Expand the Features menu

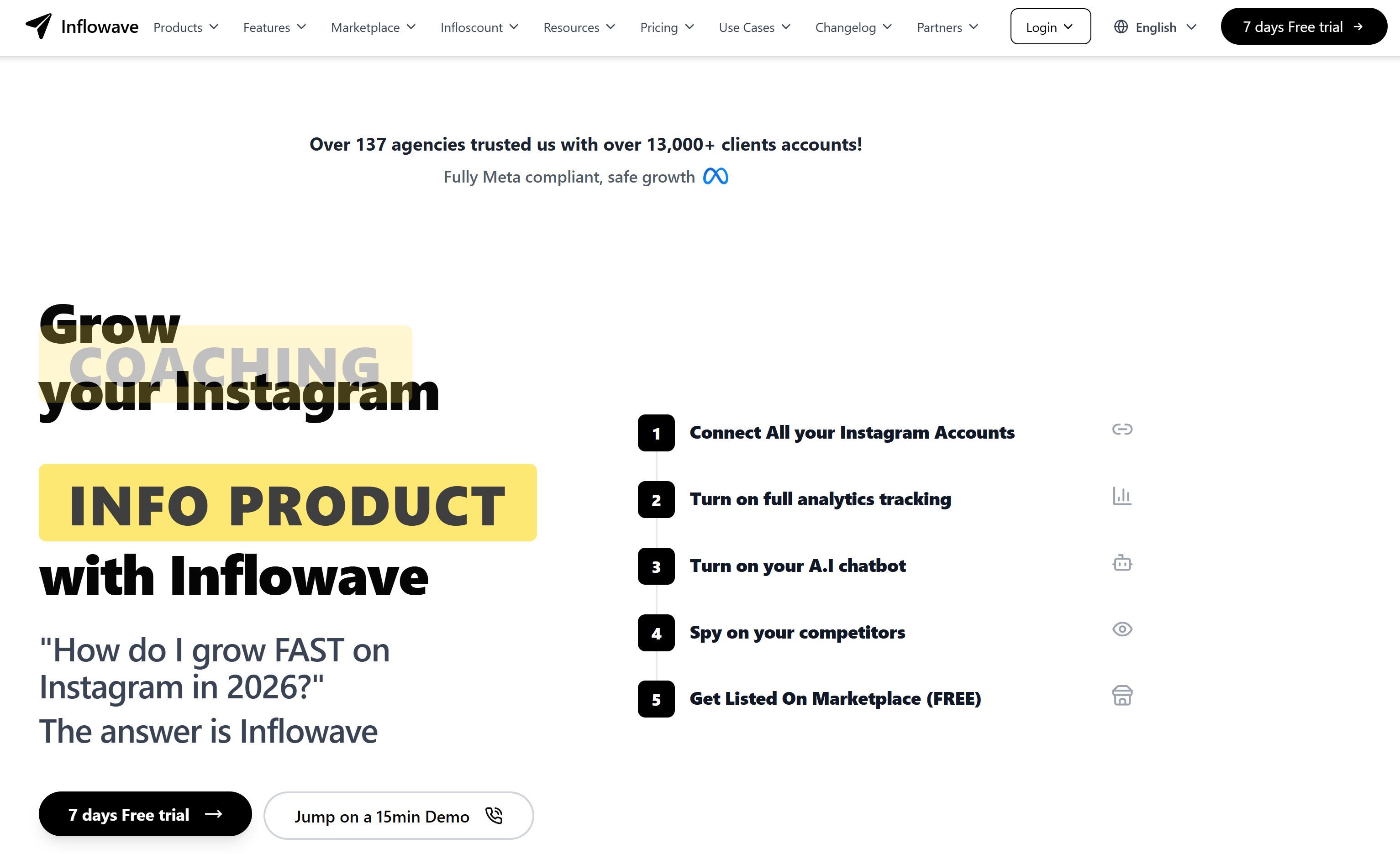[274, 27]
